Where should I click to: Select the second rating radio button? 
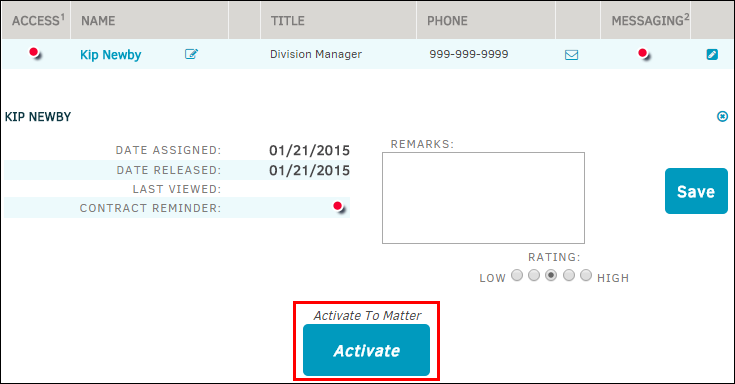(x=534, y=275)
